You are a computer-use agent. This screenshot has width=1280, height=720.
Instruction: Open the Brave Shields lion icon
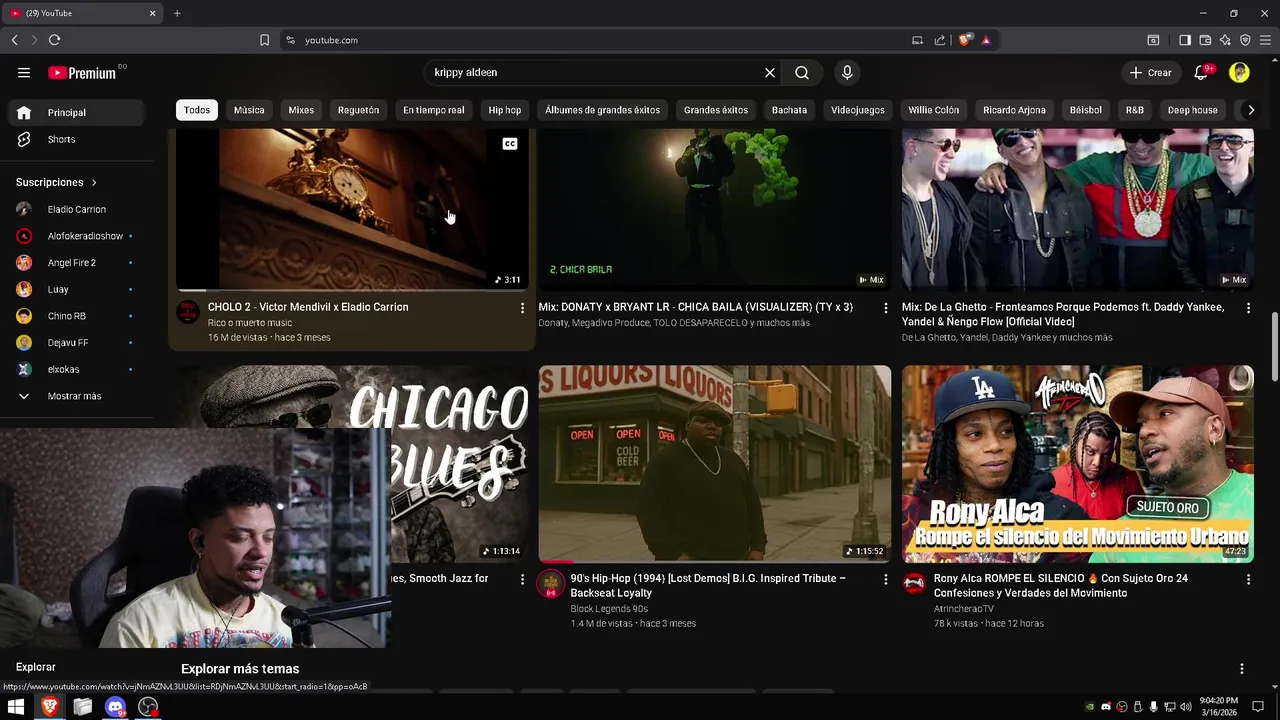(965, 40)
